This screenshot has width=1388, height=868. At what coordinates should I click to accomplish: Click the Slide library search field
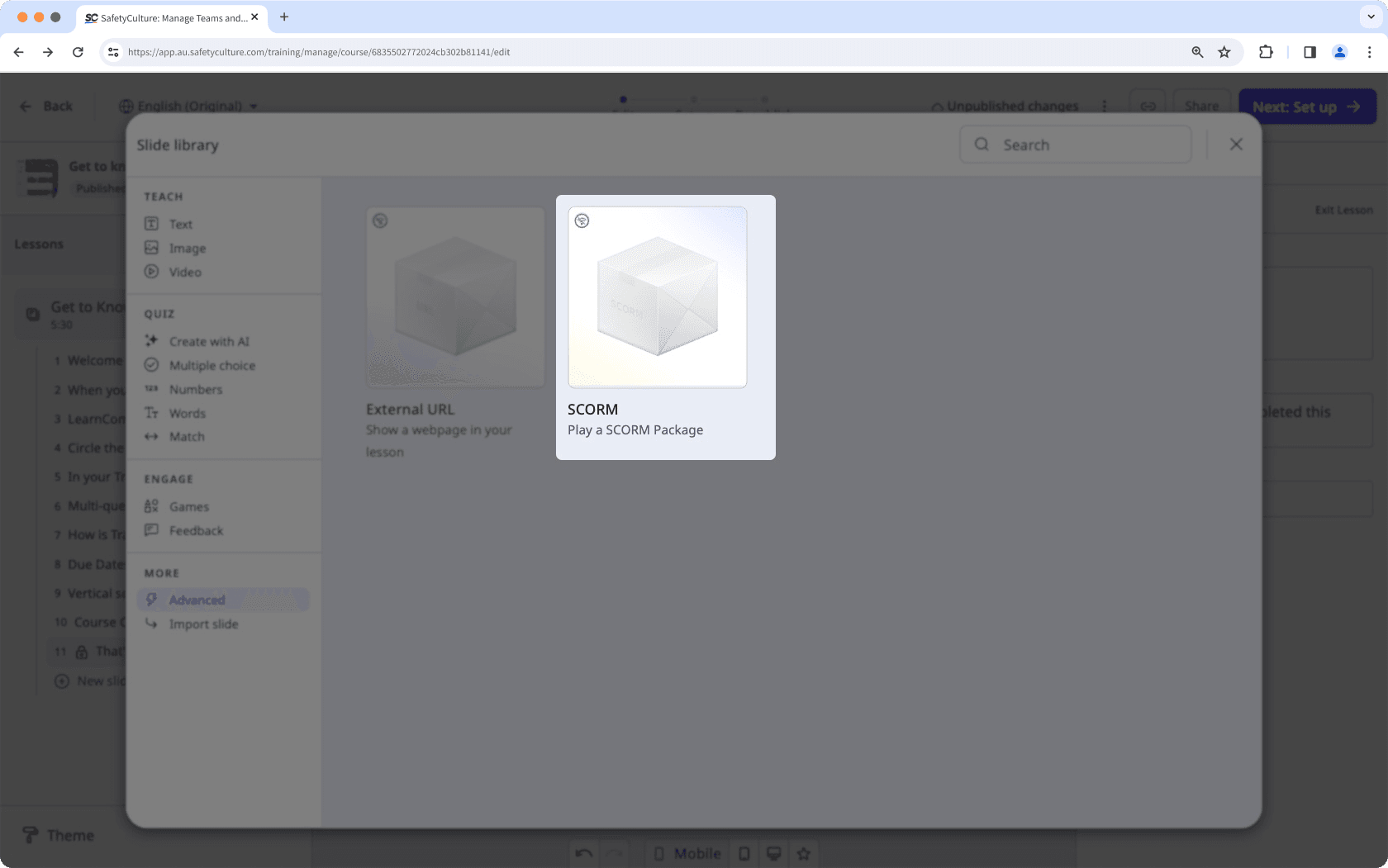[1075, 145]
